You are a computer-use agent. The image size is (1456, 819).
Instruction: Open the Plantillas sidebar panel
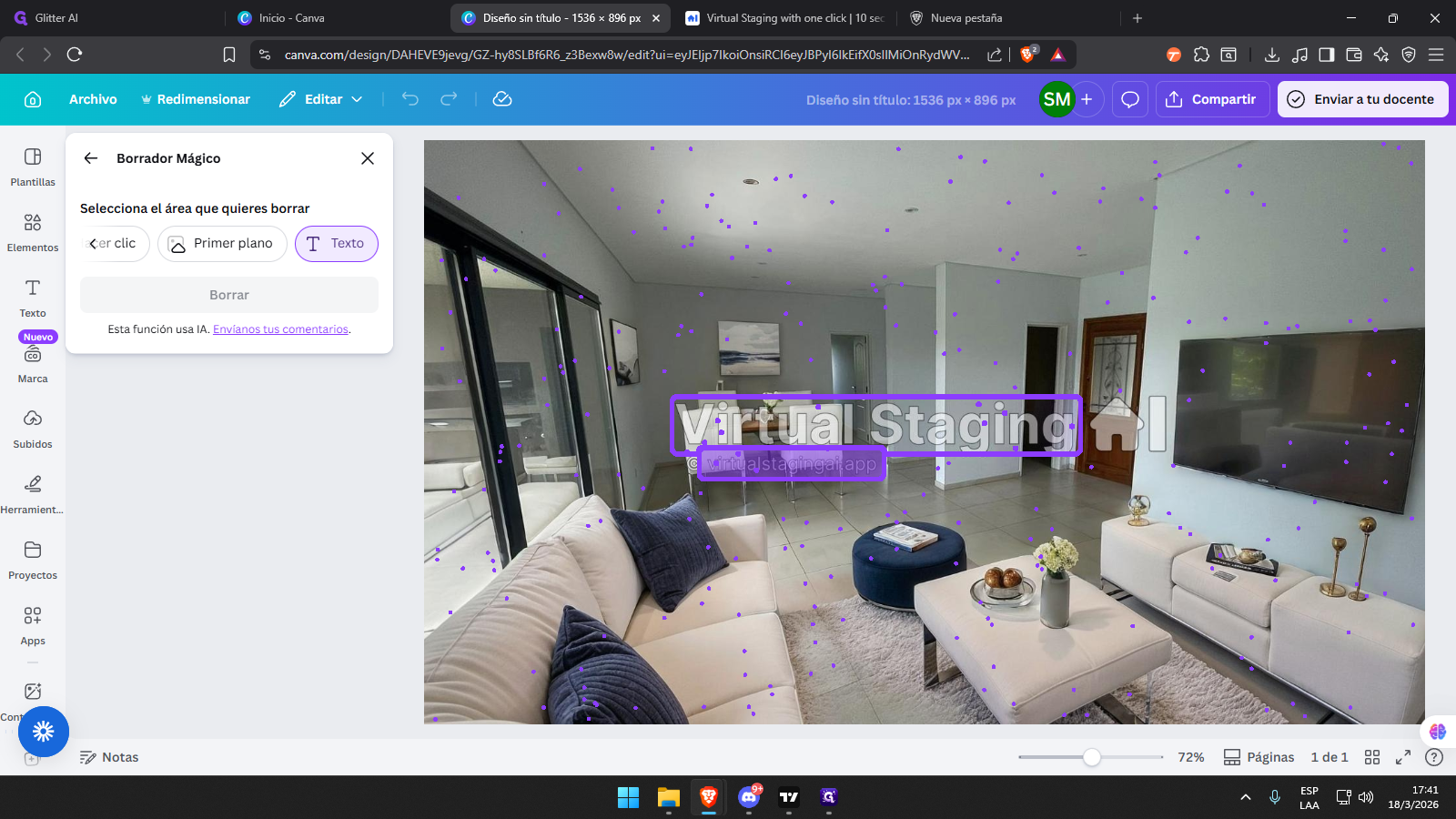pos(33,167)
